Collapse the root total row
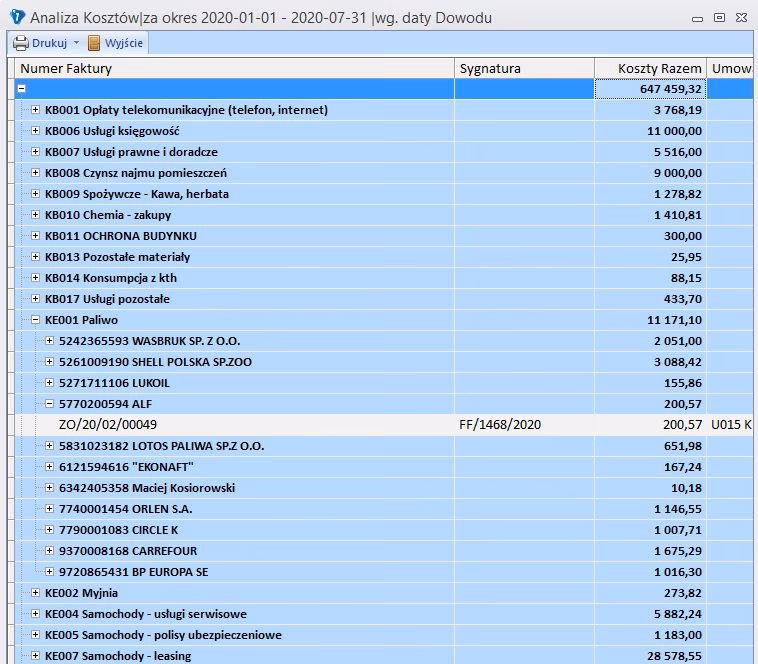 pos(21,88)
